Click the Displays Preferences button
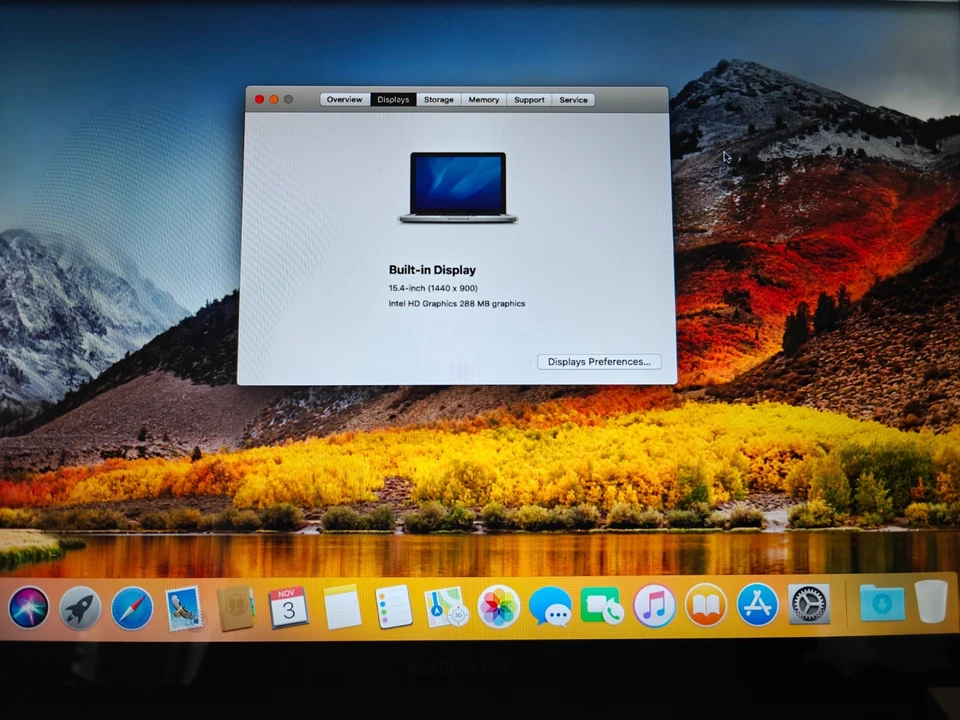 pyautogui.click(x=598, y=361)
